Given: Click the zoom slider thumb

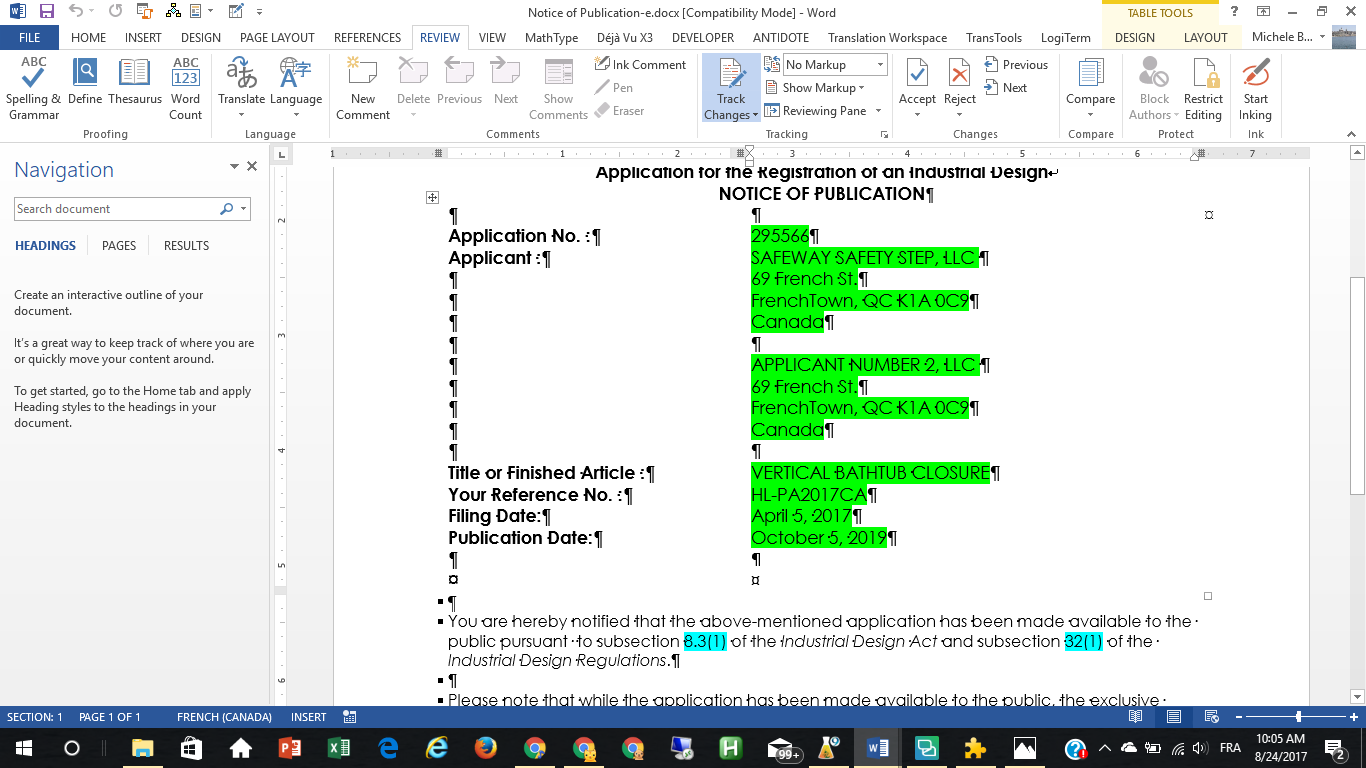Looking at the screenshot, I should tap(1298, 717).
